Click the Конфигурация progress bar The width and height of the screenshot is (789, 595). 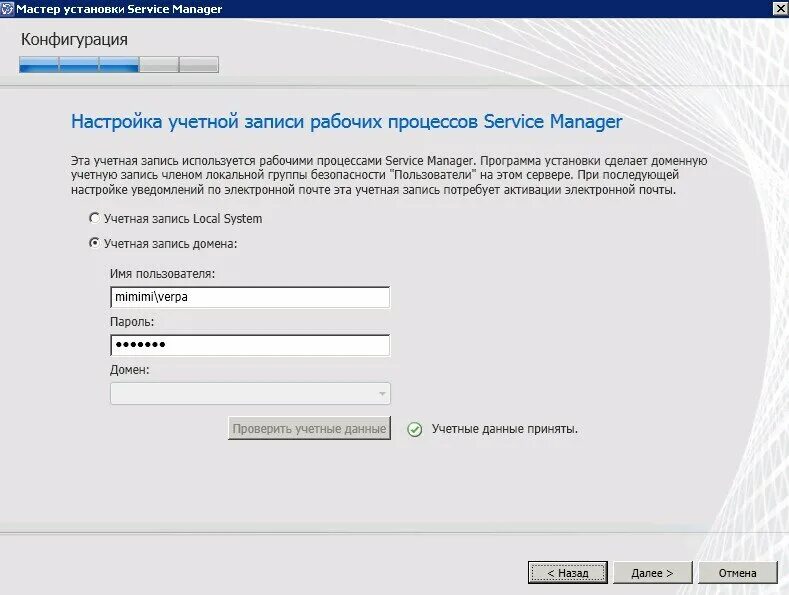(119, 64)
